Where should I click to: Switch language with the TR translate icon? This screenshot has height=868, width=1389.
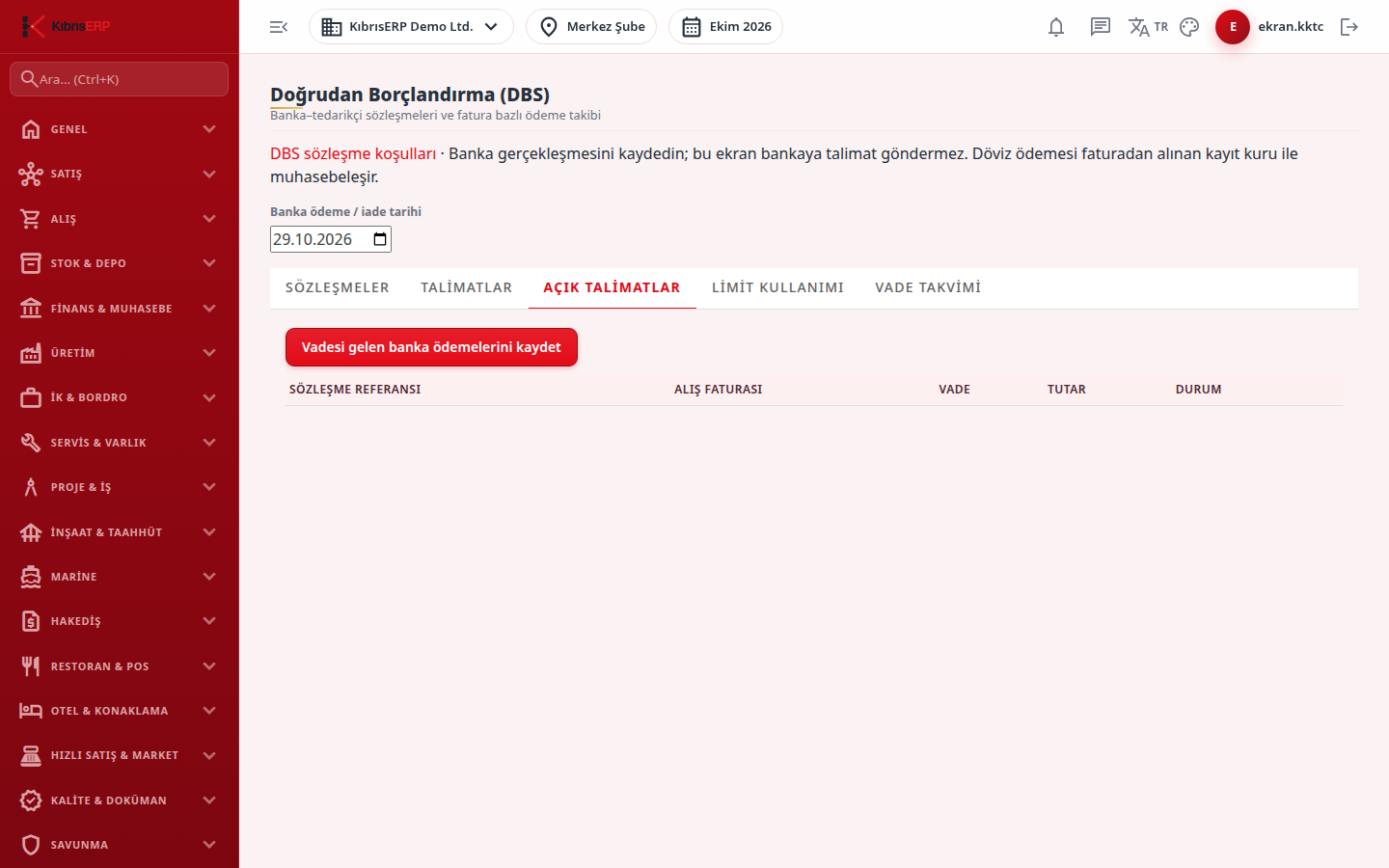[1148, 27]
